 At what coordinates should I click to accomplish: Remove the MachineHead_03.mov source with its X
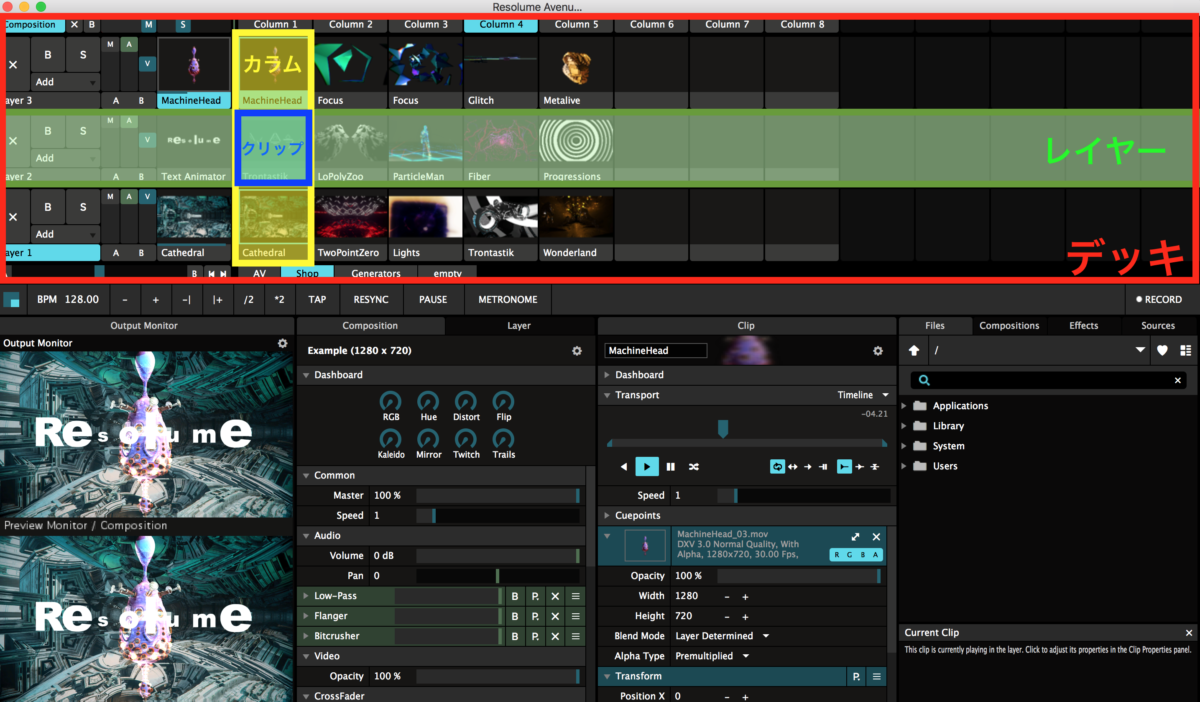(x=876, y=537)
